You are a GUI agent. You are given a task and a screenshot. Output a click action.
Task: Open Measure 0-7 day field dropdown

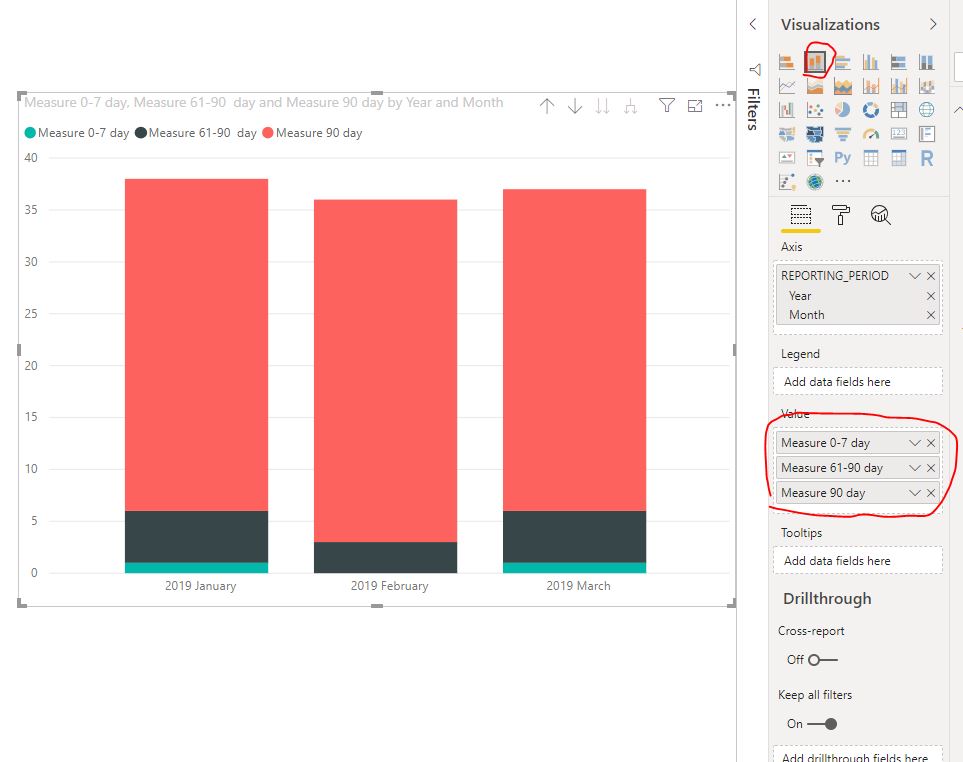coord(914,443)
